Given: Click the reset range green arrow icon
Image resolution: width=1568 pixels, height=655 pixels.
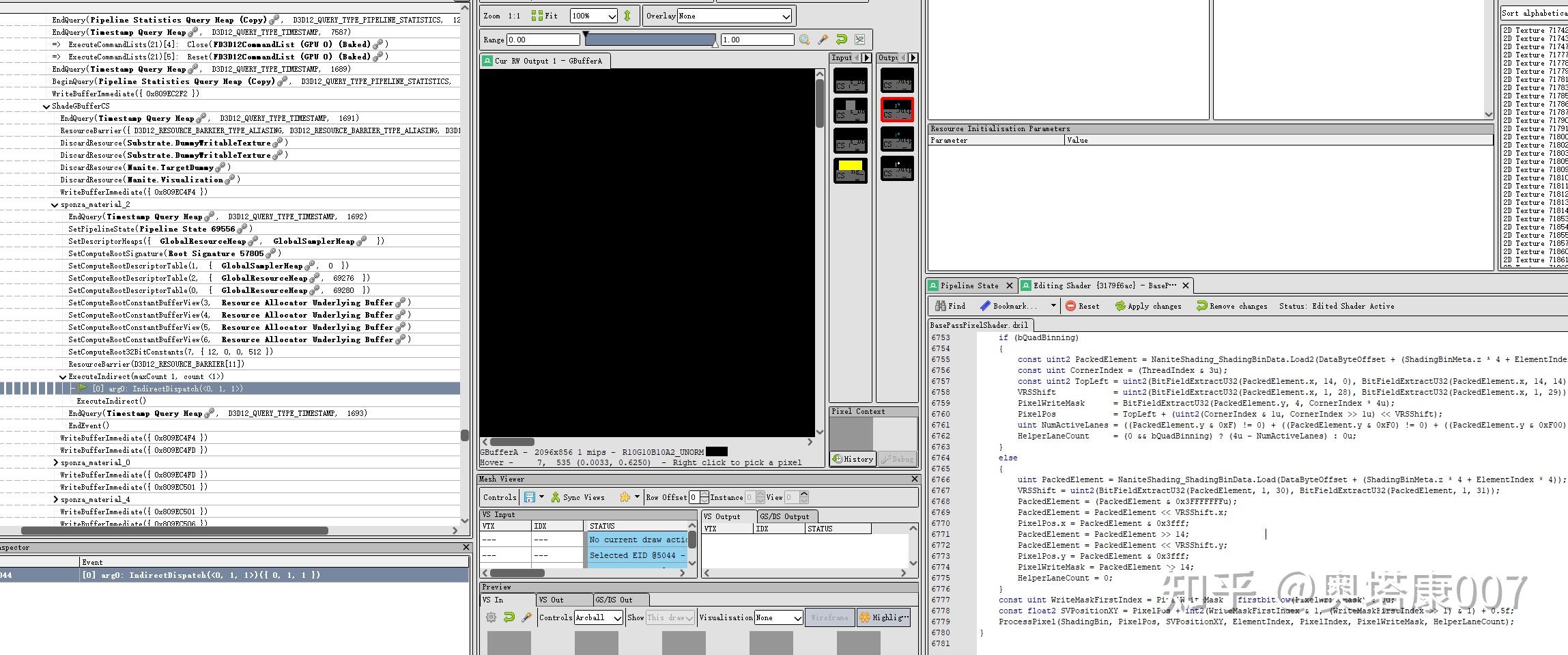Looking at the screenshot, I should click(x=841, y=39).
